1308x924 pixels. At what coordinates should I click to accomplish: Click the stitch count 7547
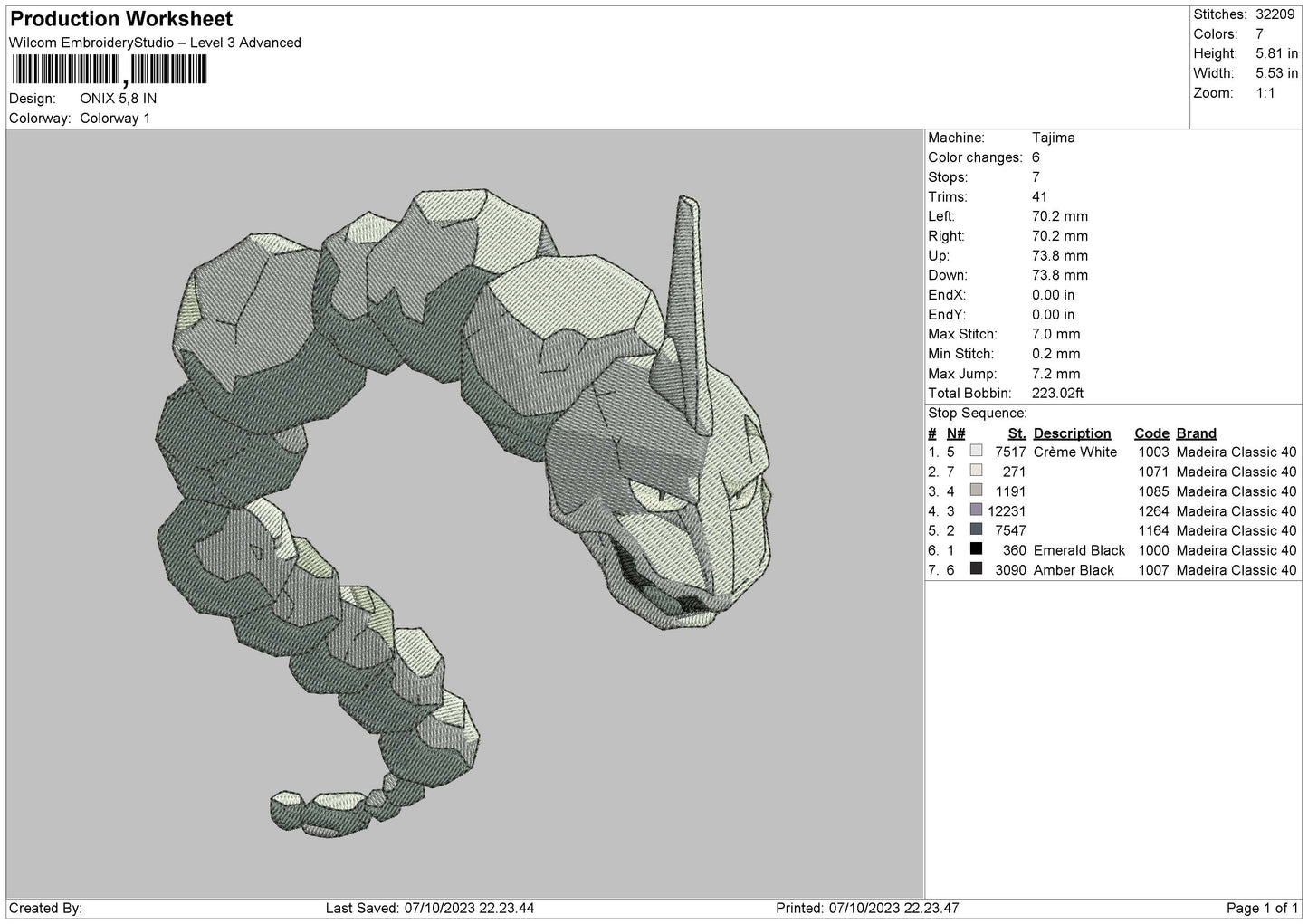click(x=1010, y=531)
